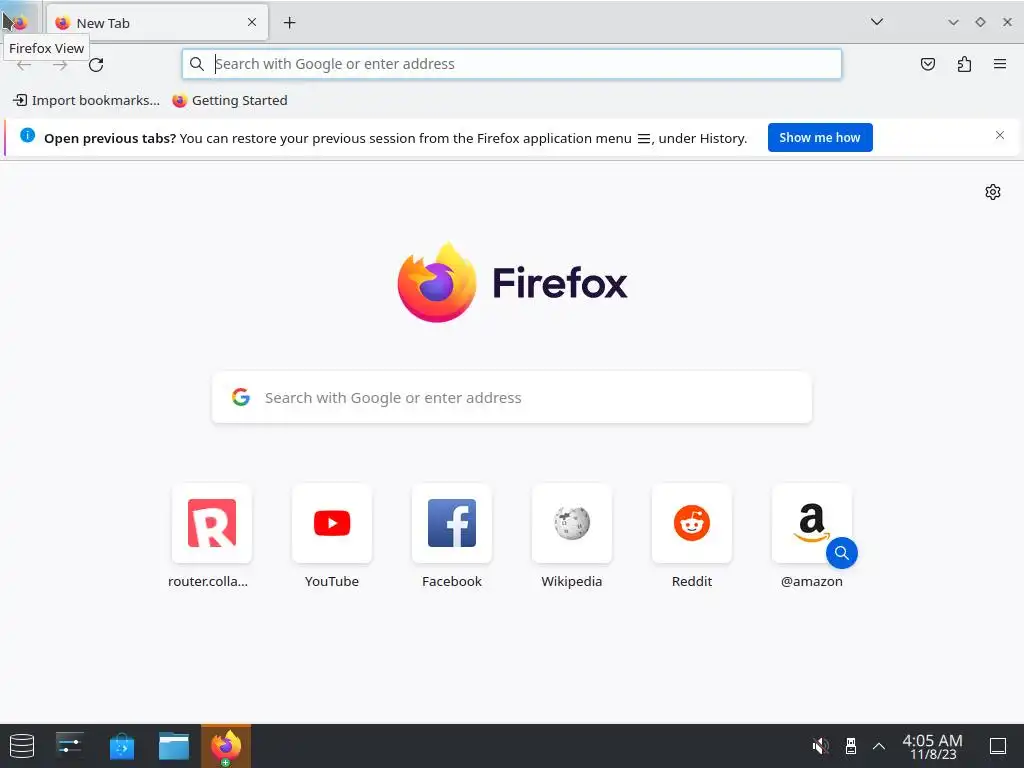The image size is (1024, 768).
Task: Open file manager from taskbar
Action: pos(174,746)
